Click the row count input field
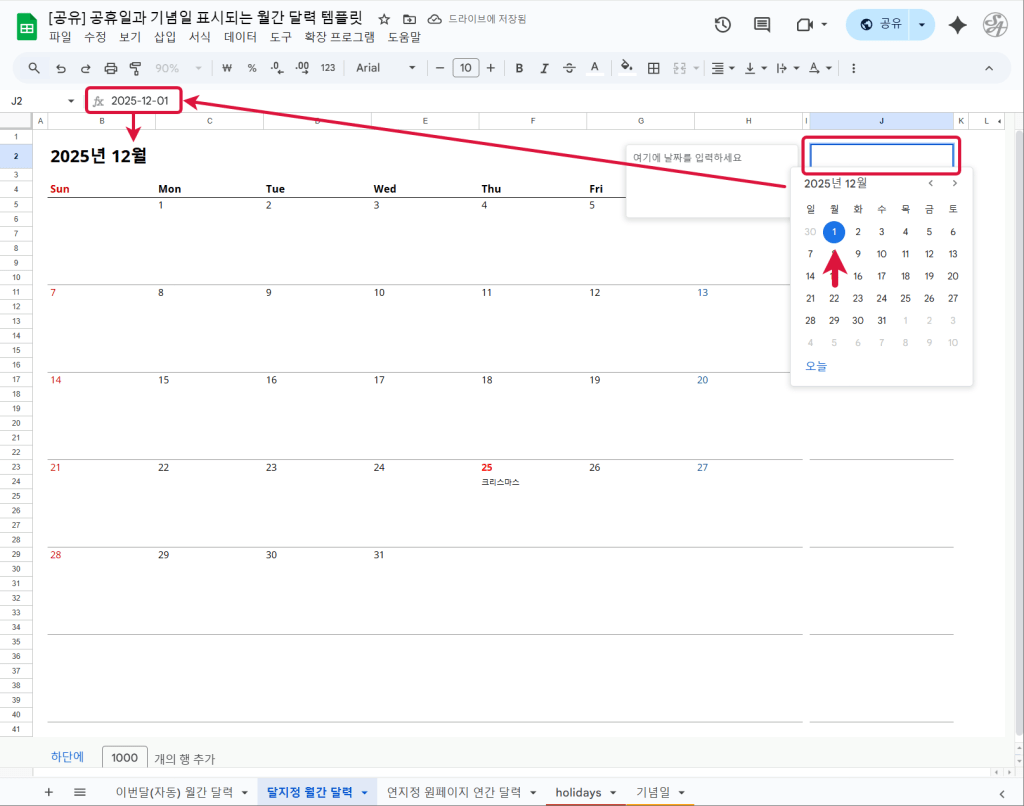The height and width of the screenshot is (806, 1024). [x=125, y=758]
